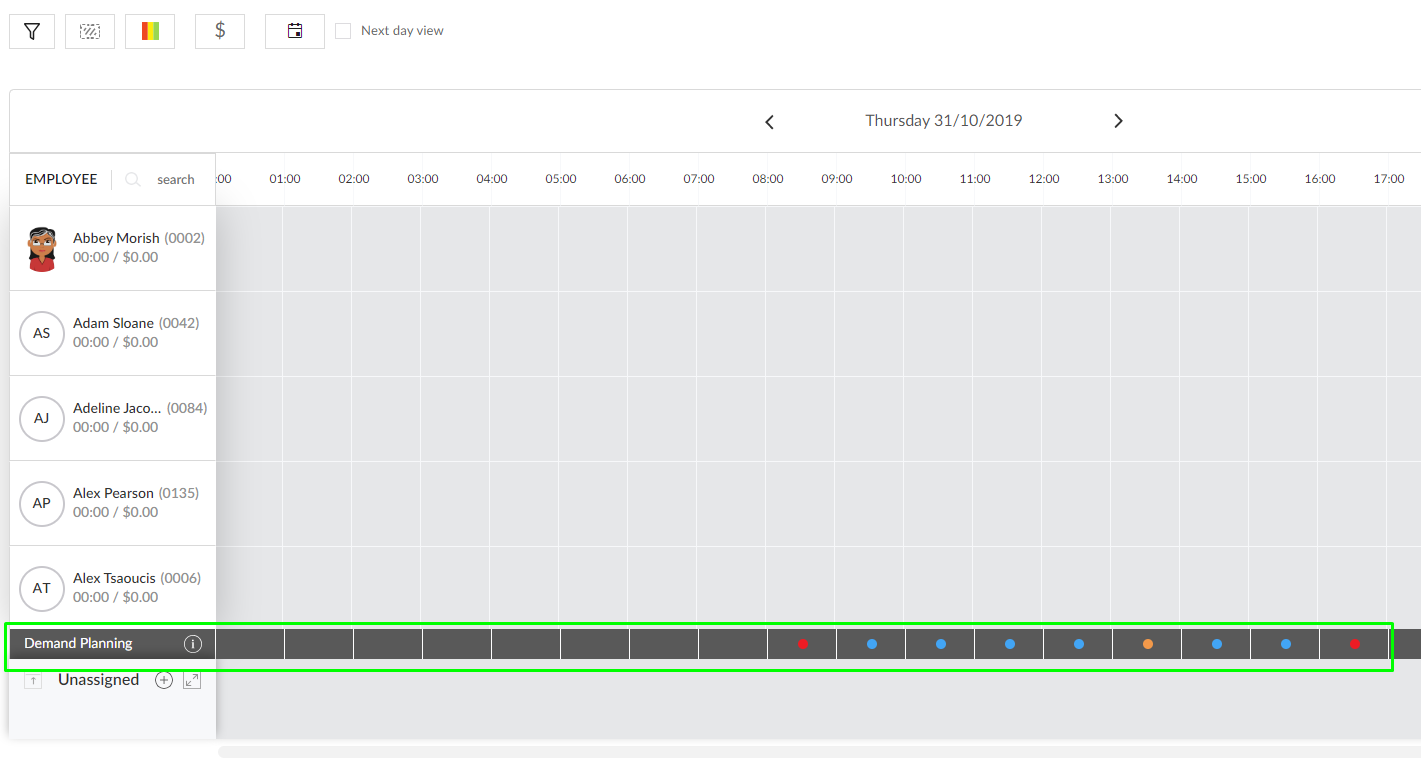This screenshot has height=763, width=1421.
Task: Click the AS initials avatar
Action: 42,333
